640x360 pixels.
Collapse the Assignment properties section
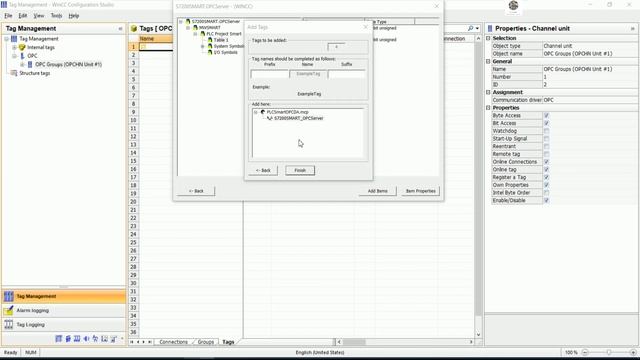(488, 92)
